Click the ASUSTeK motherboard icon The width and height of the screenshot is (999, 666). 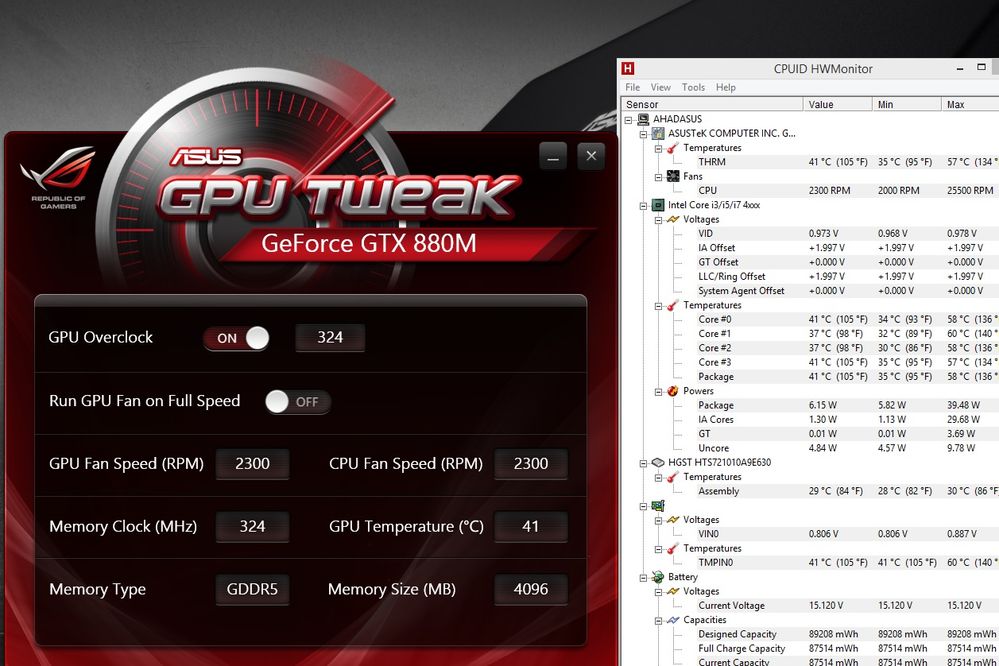(x=658, y=133)
